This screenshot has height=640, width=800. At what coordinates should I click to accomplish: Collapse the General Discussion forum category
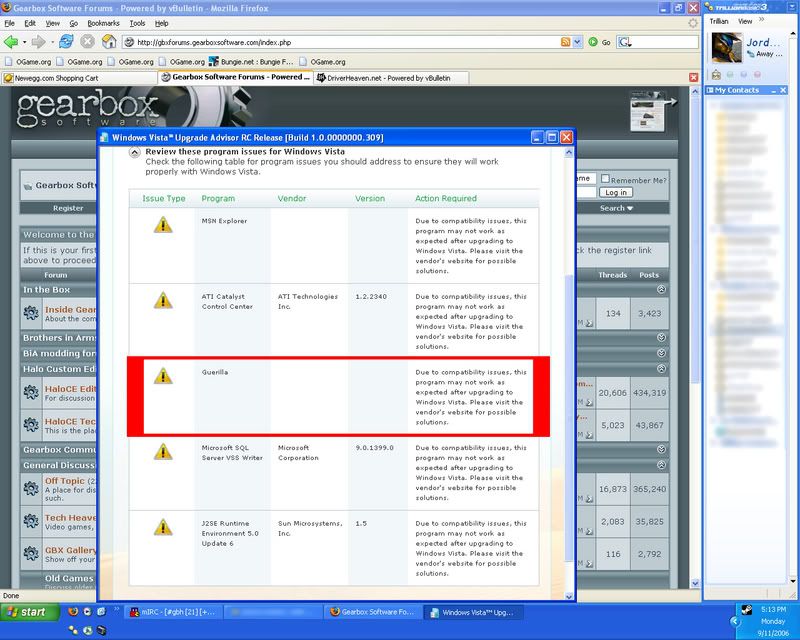click(661, 465)
